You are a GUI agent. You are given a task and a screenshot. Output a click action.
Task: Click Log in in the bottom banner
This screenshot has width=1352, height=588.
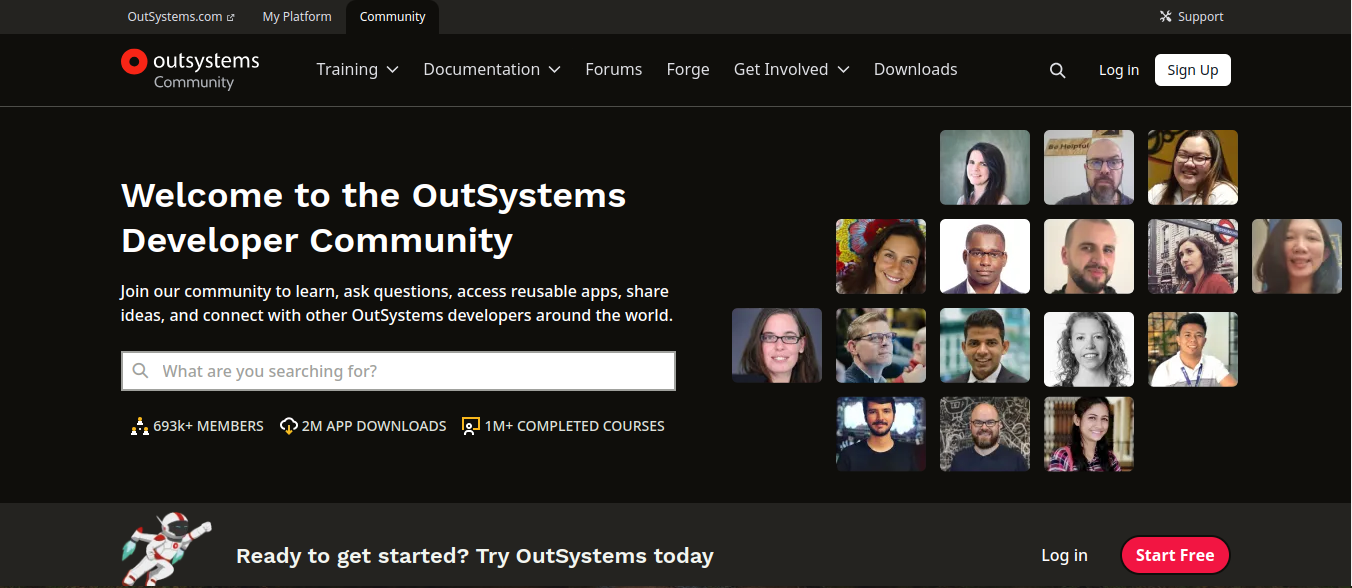click(1064, 555)
